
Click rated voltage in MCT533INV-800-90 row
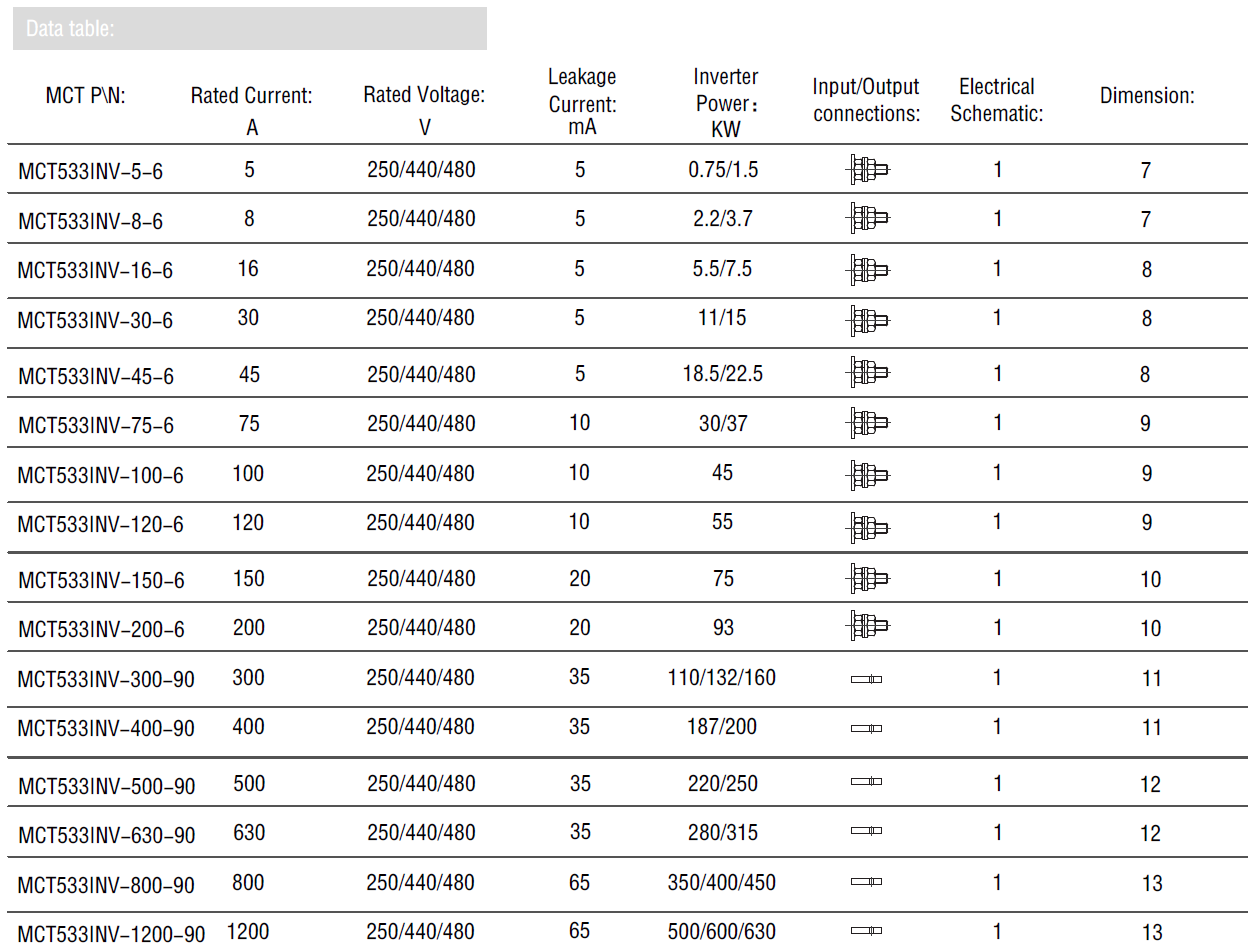click(x=421, y=883)
